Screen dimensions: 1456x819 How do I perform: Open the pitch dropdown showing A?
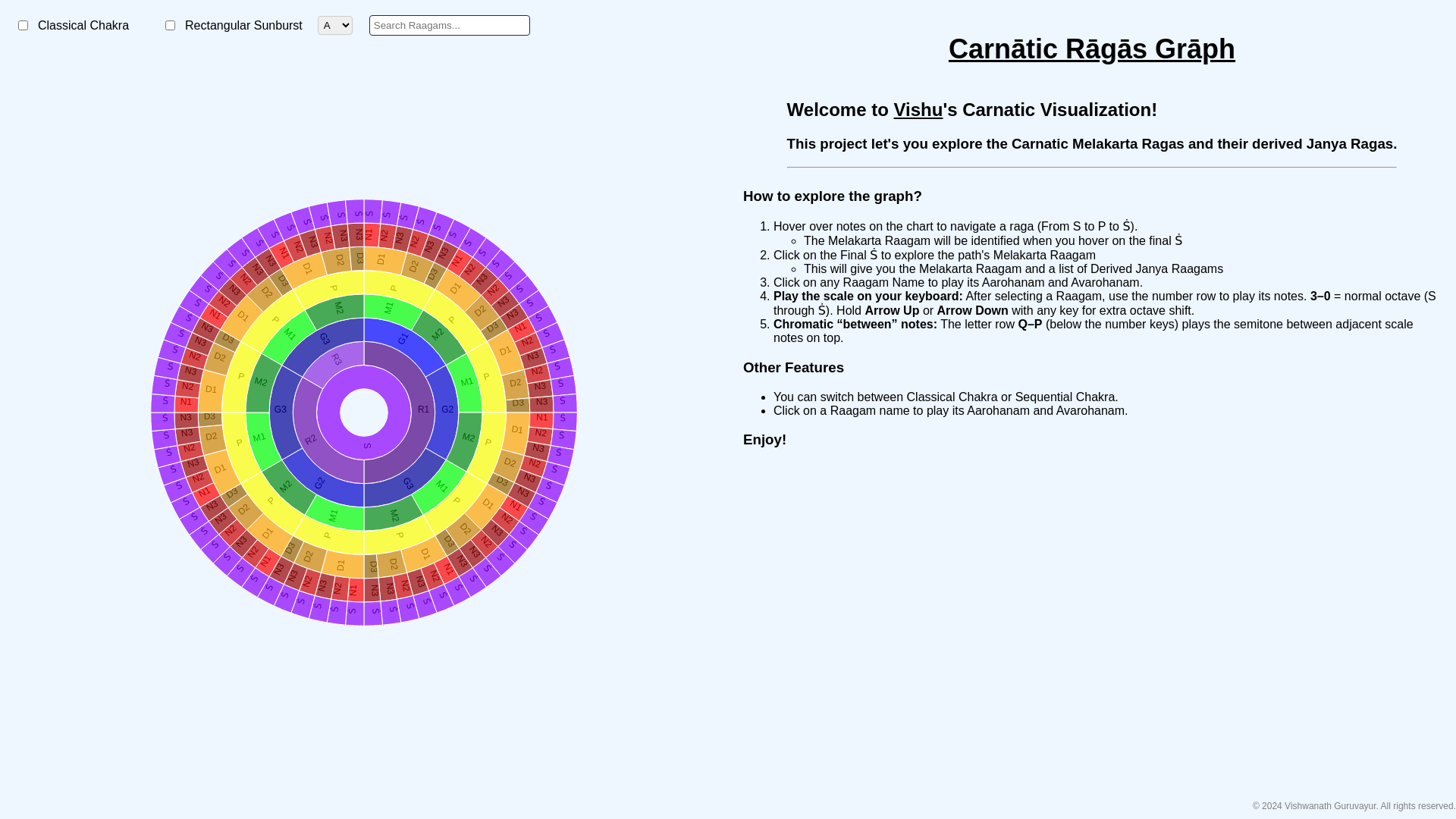coord(334,25)
